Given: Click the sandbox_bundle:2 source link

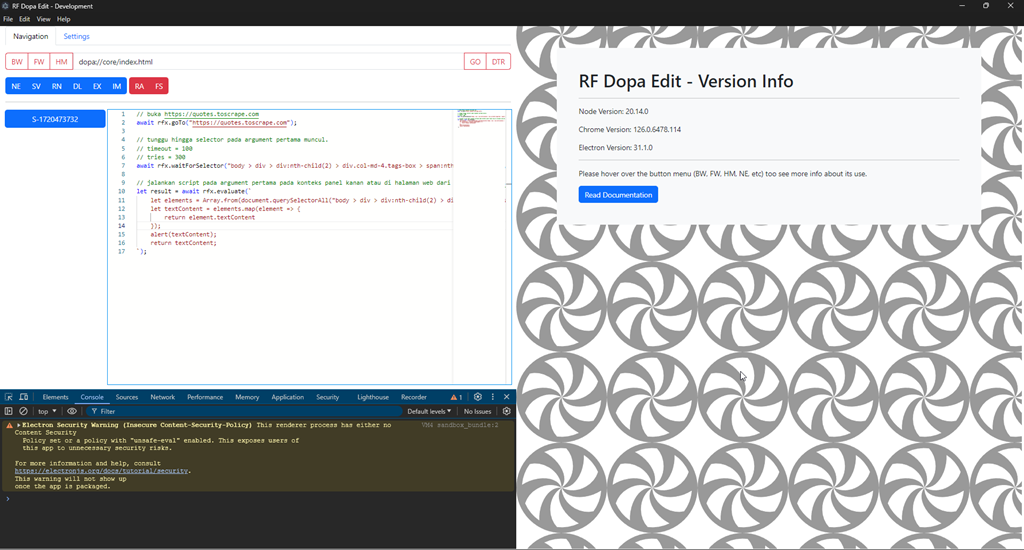Looking at the screenshot, I should point(460,425).
